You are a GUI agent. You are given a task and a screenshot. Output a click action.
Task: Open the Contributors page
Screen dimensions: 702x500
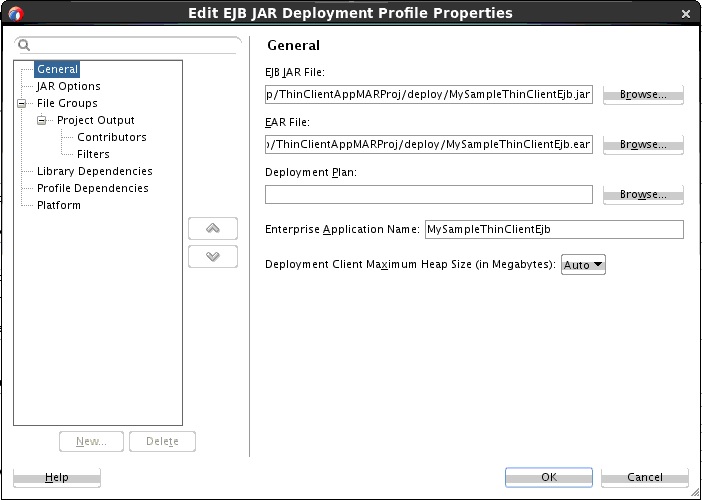pos(112,137)
